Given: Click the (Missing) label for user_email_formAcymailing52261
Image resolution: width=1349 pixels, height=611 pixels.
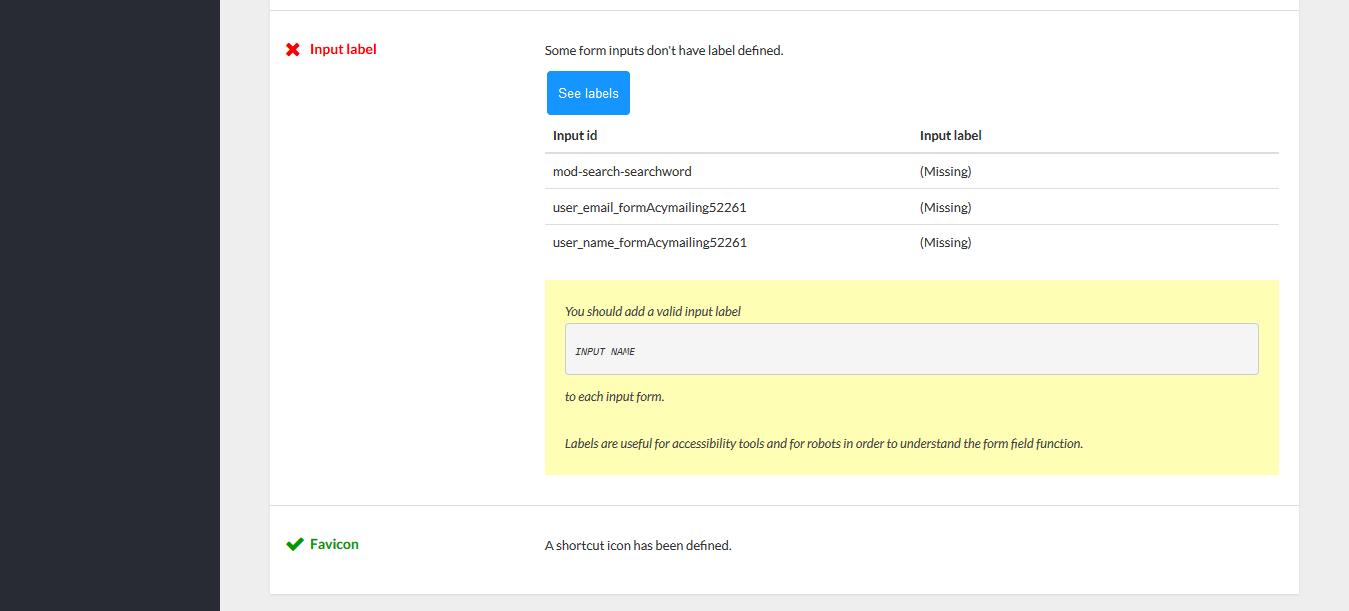Looking at the screenshot, I should coord(945,207).
